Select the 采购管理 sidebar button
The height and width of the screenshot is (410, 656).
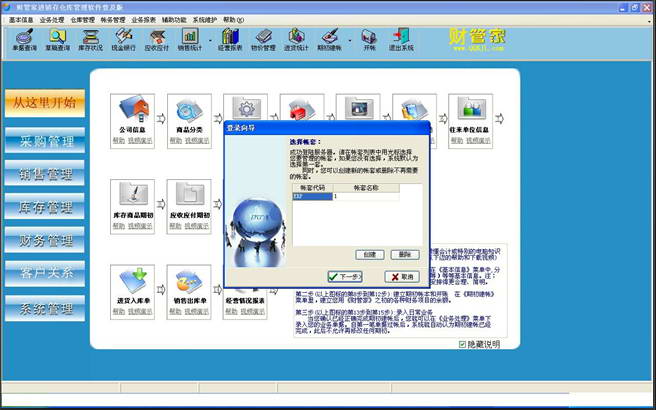coord(45,140)
